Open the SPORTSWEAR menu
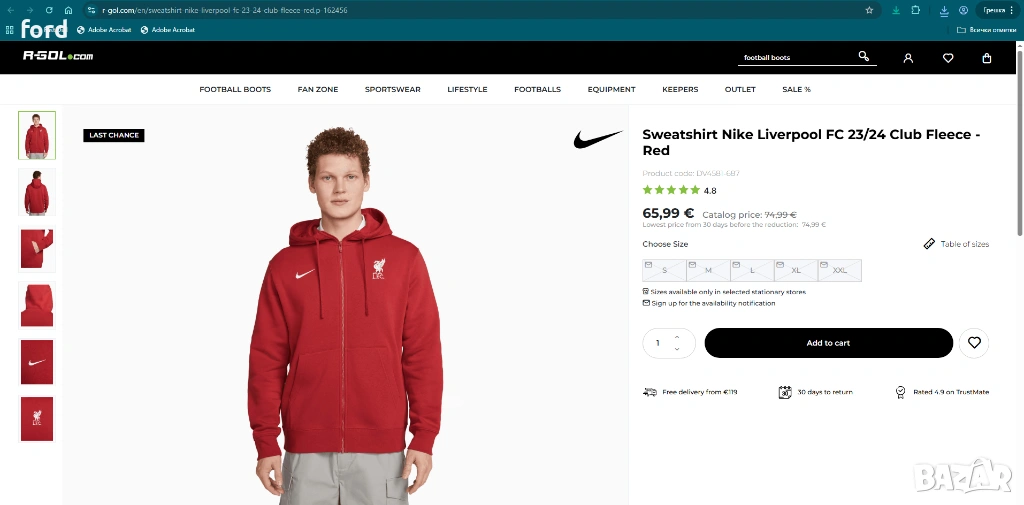Image resolution: width=1024 pixels, height=505 pixels. (392, 90)
